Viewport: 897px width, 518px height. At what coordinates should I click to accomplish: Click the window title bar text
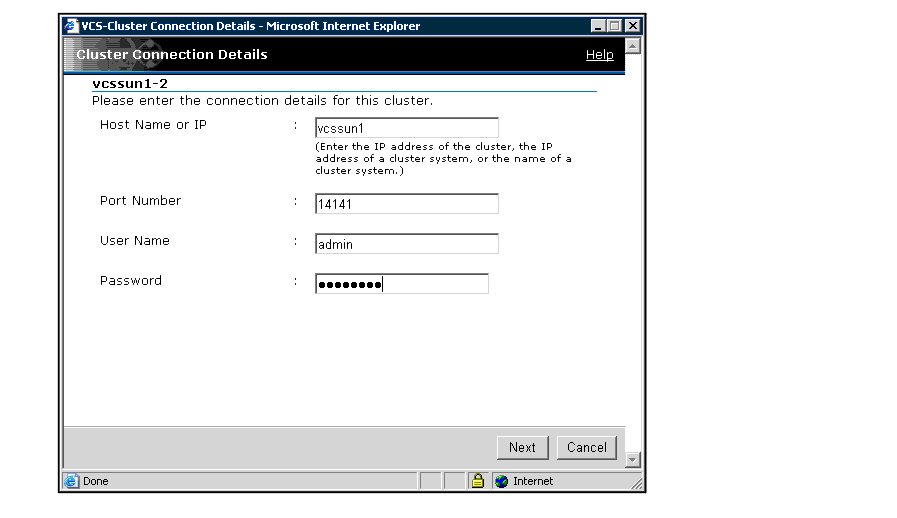pyautogui.click(x=250, y=26)
